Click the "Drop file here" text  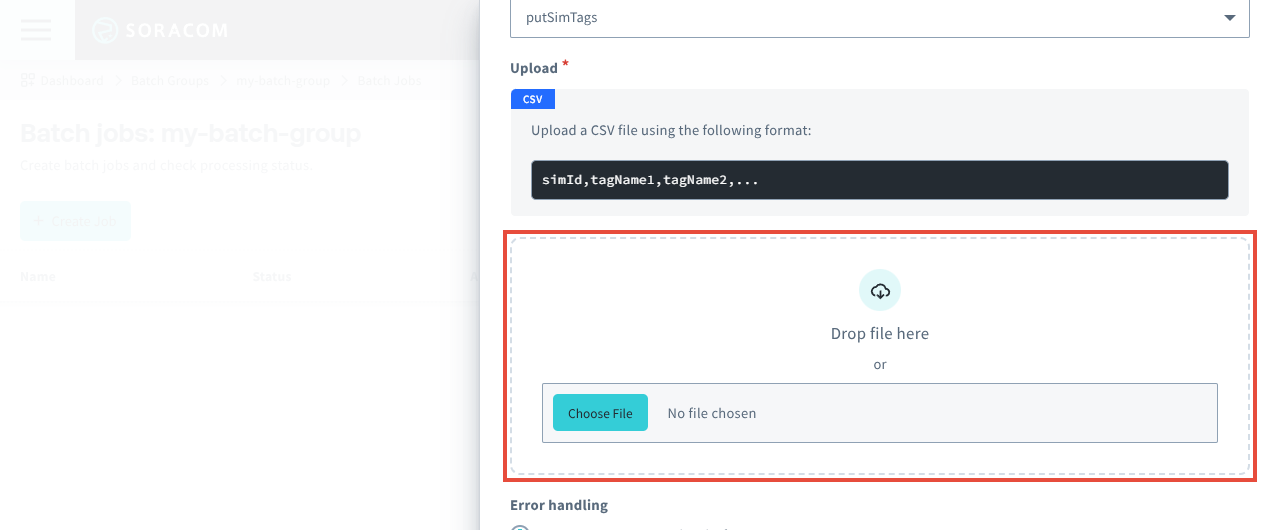880,334
